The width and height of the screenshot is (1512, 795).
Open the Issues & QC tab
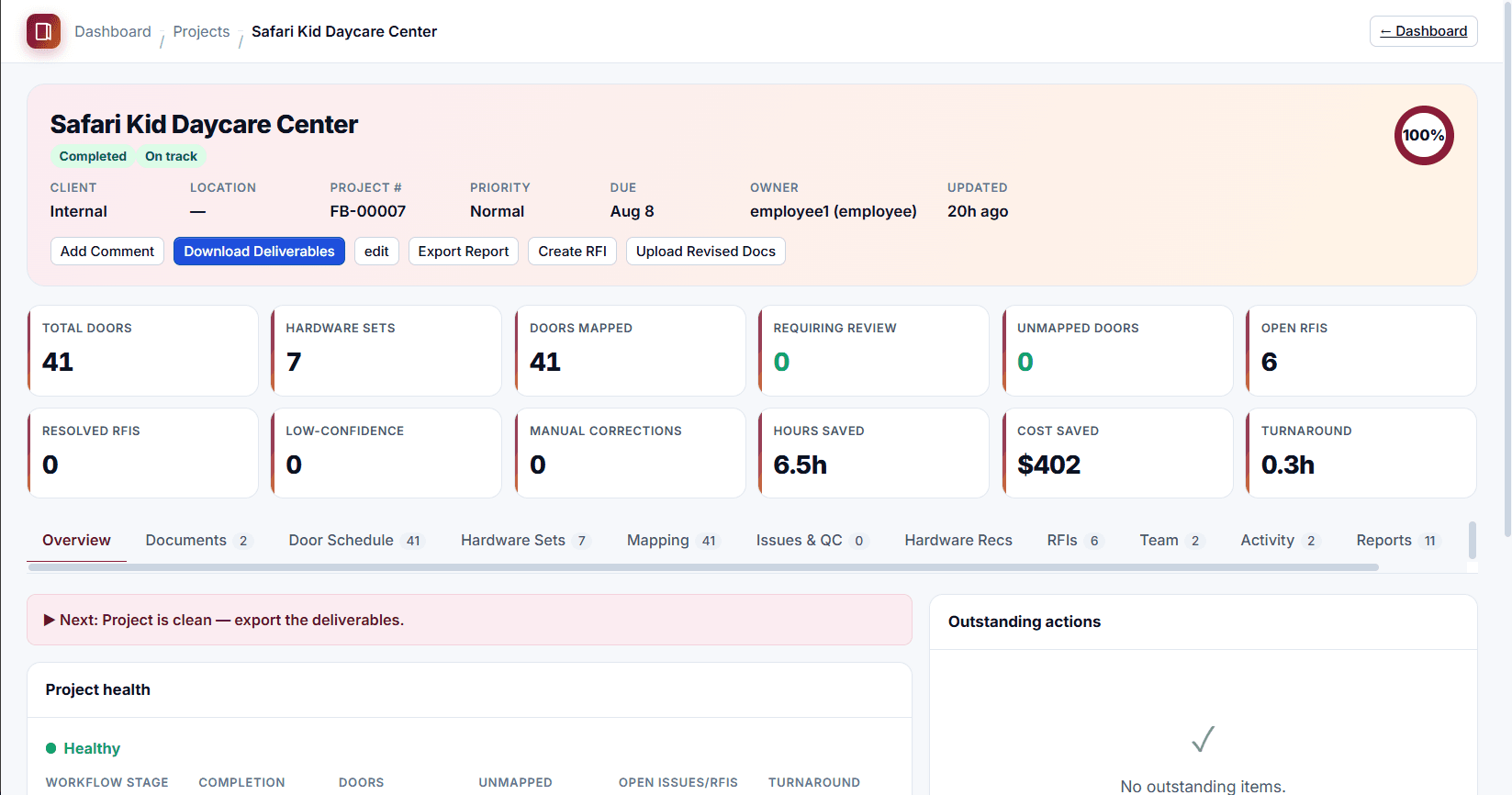(812, 540)
